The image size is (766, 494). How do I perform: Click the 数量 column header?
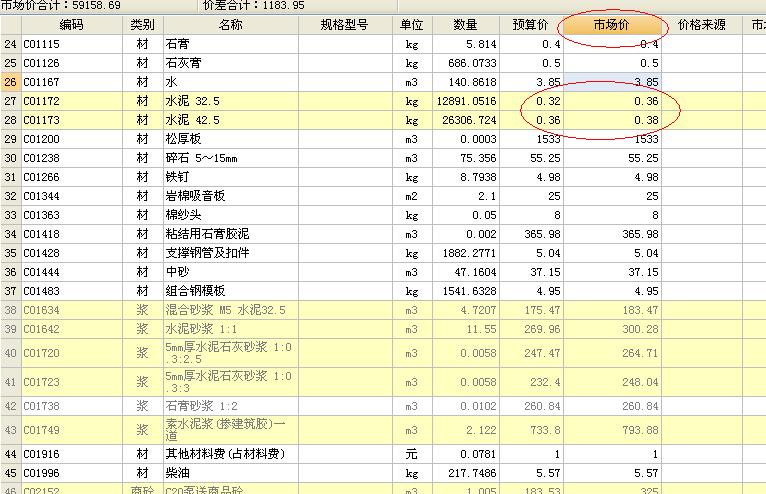click(466, 24)
